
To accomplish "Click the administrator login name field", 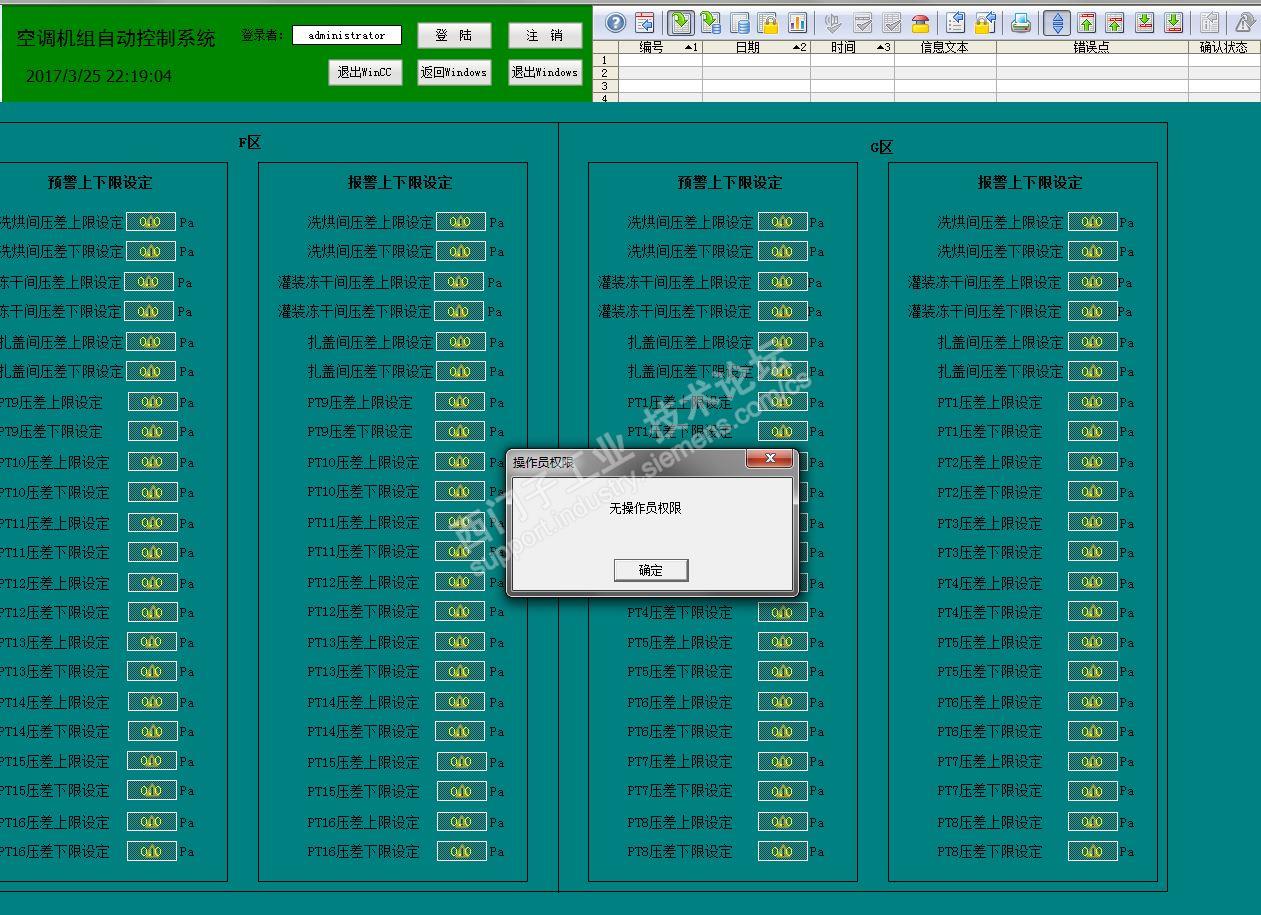I will click(x=347, y=36).
